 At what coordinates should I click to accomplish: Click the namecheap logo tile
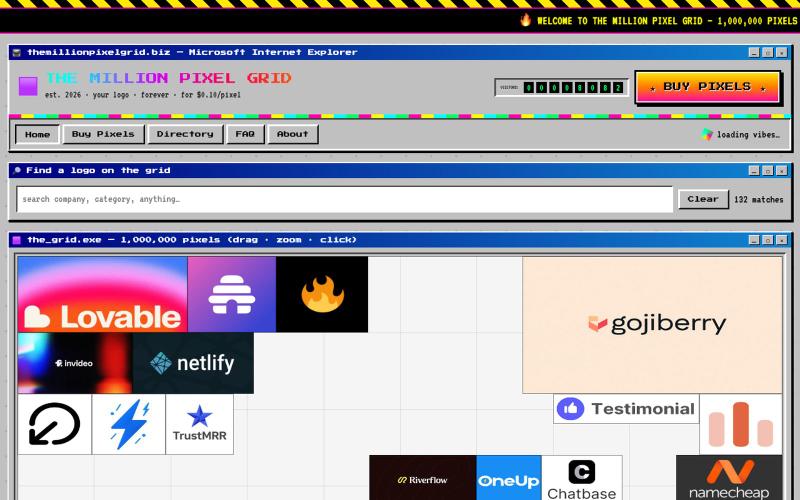(x=729, y=478)
